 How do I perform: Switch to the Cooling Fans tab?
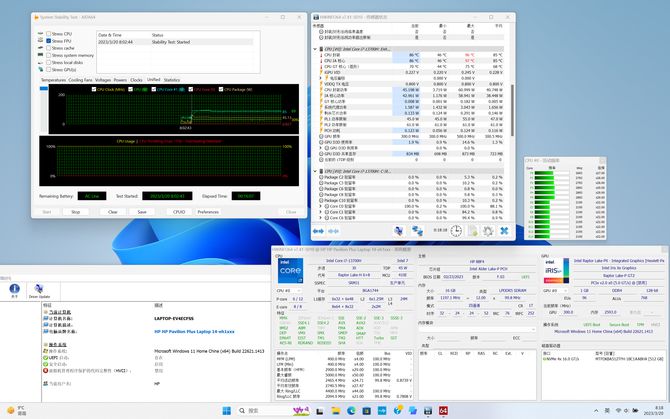80,80
